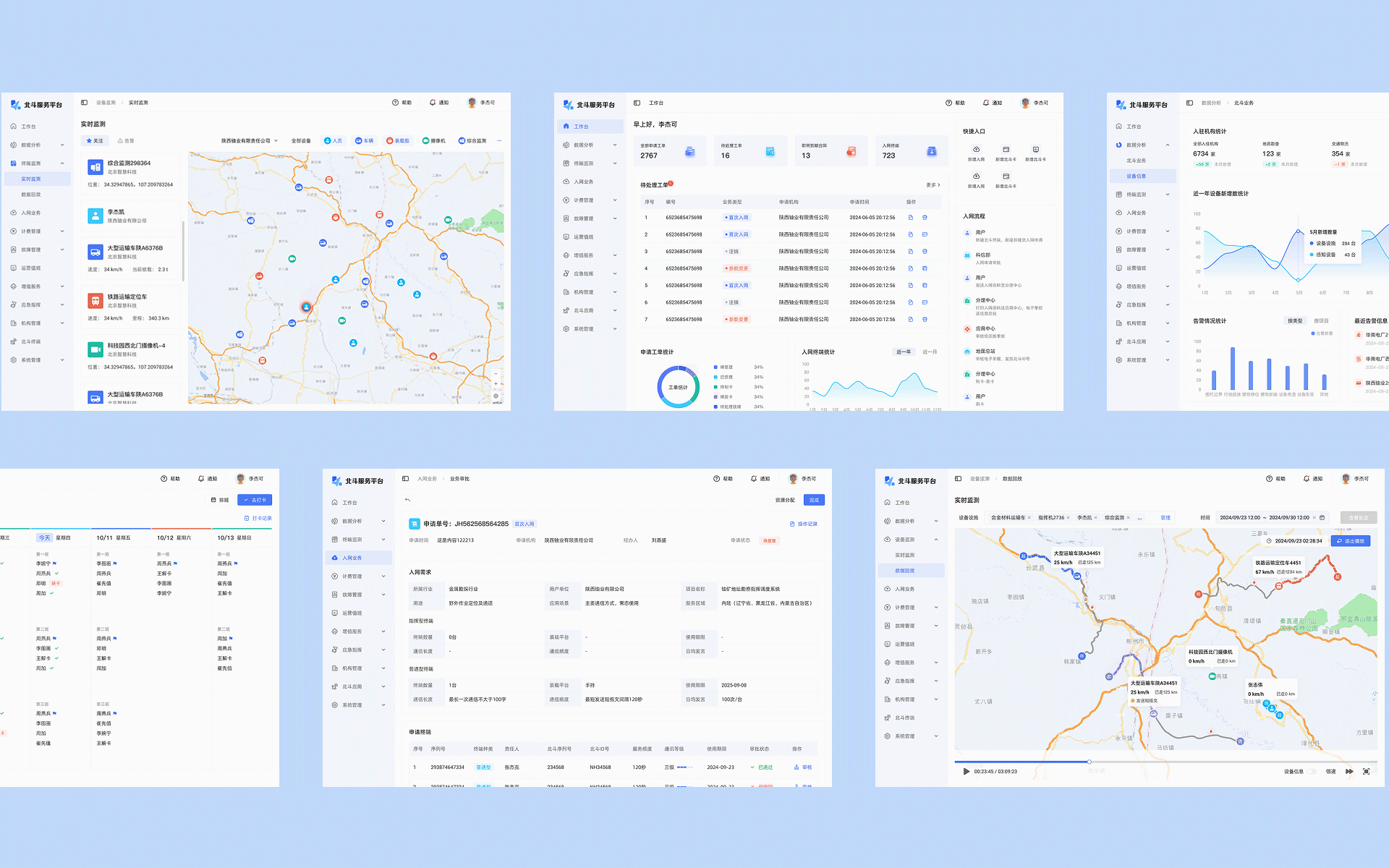The image size is (1389, 868).
Task: Open the calendar icon in the time range field
Action: (1322, 517)
